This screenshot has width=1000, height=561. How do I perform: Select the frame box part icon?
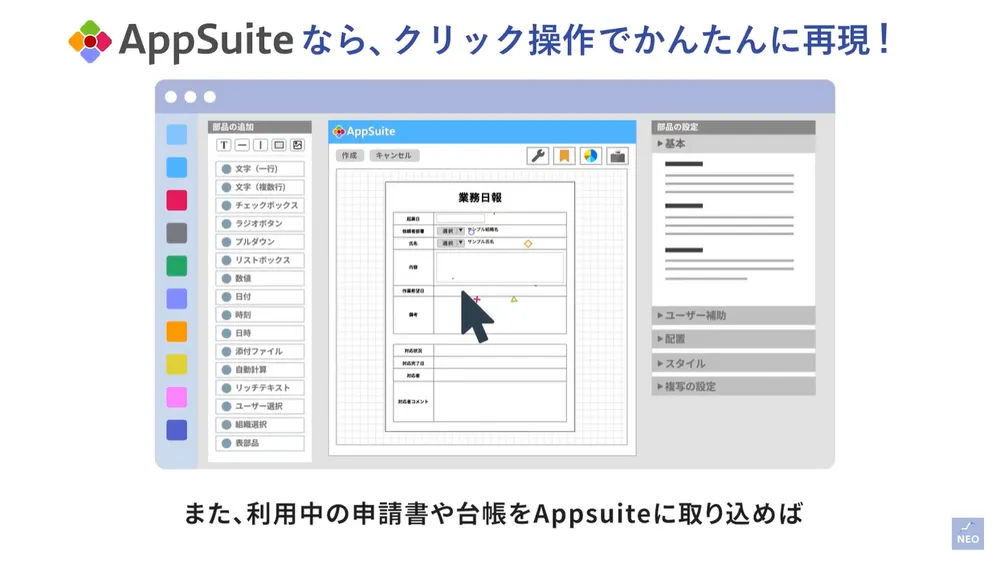(x=279, y=145)
